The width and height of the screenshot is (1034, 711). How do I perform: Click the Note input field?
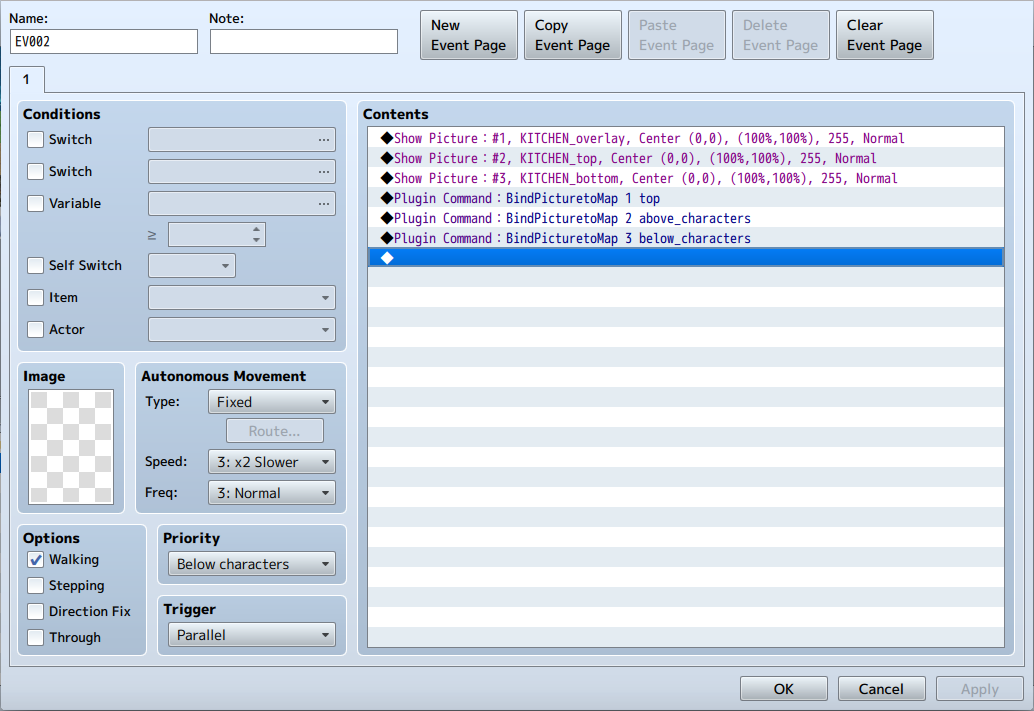coord(304,42)
